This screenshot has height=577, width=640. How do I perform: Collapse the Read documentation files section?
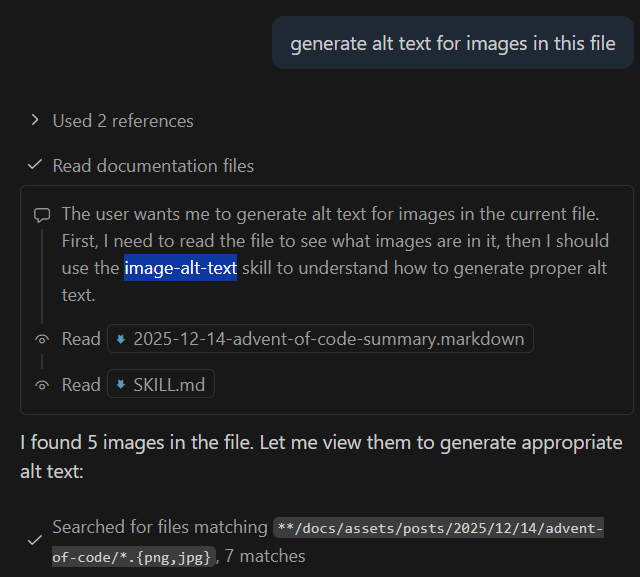(x=153, y=166)
